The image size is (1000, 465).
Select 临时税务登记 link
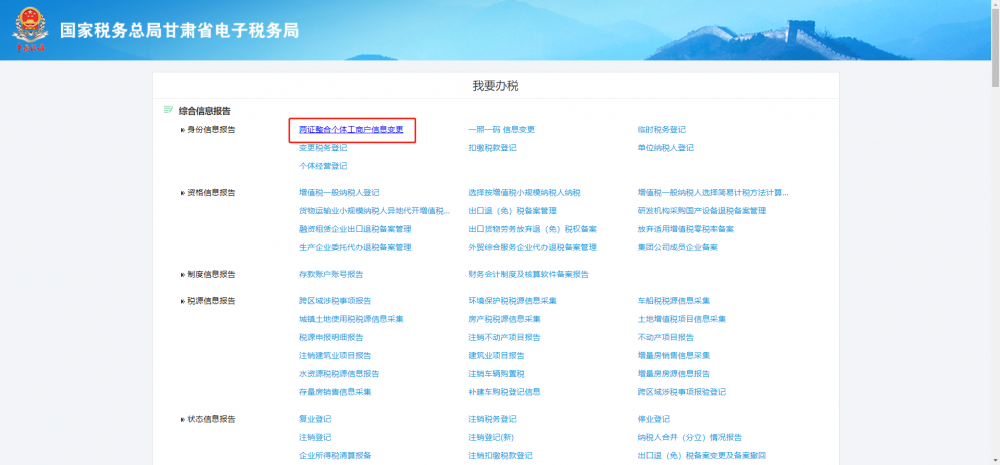[x=661, y=130]
